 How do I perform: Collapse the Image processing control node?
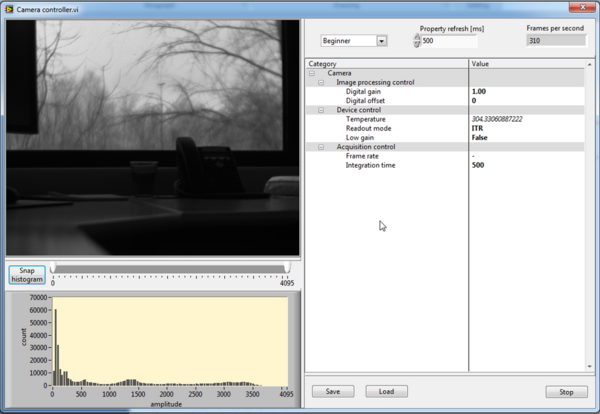tap(321, 82)
